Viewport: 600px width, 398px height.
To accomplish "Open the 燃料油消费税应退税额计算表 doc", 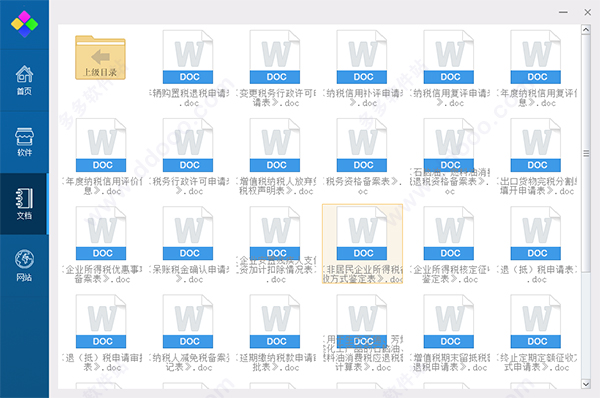I will pyautogui.click(x=362, y=333).
